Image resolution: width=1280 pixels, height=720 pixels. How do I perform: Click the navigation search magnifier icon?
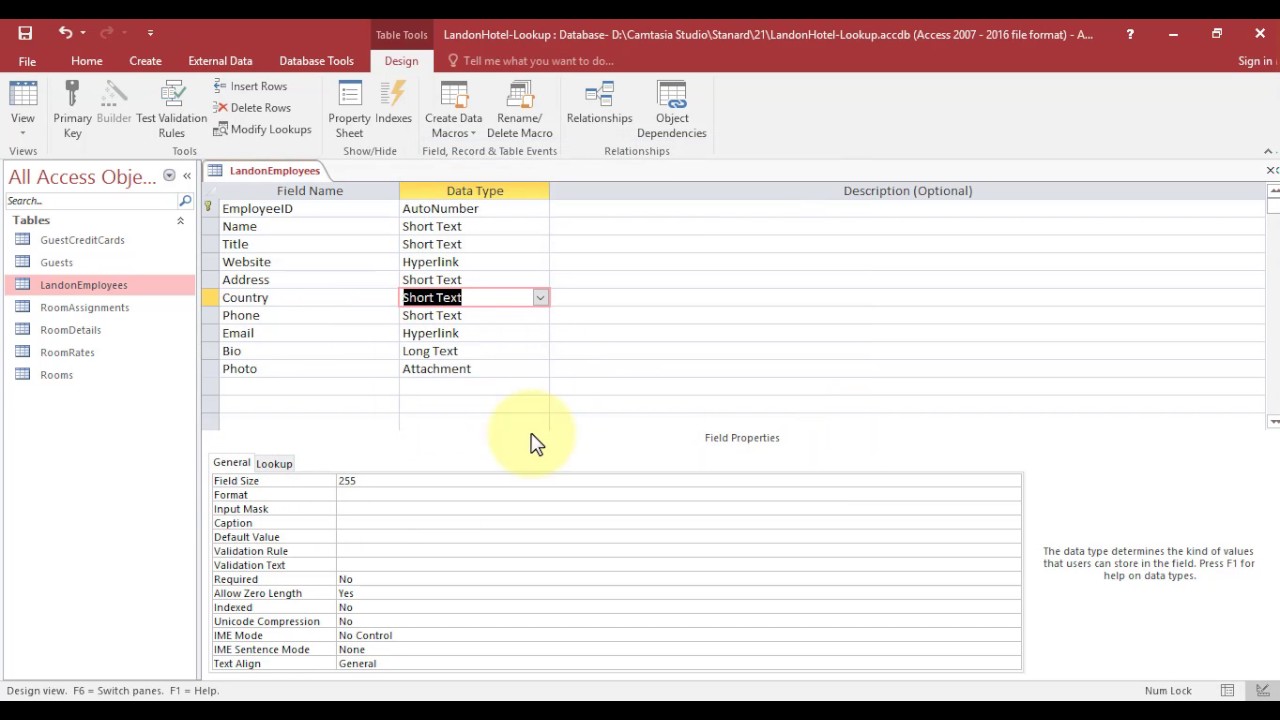(x=185, y=201)
